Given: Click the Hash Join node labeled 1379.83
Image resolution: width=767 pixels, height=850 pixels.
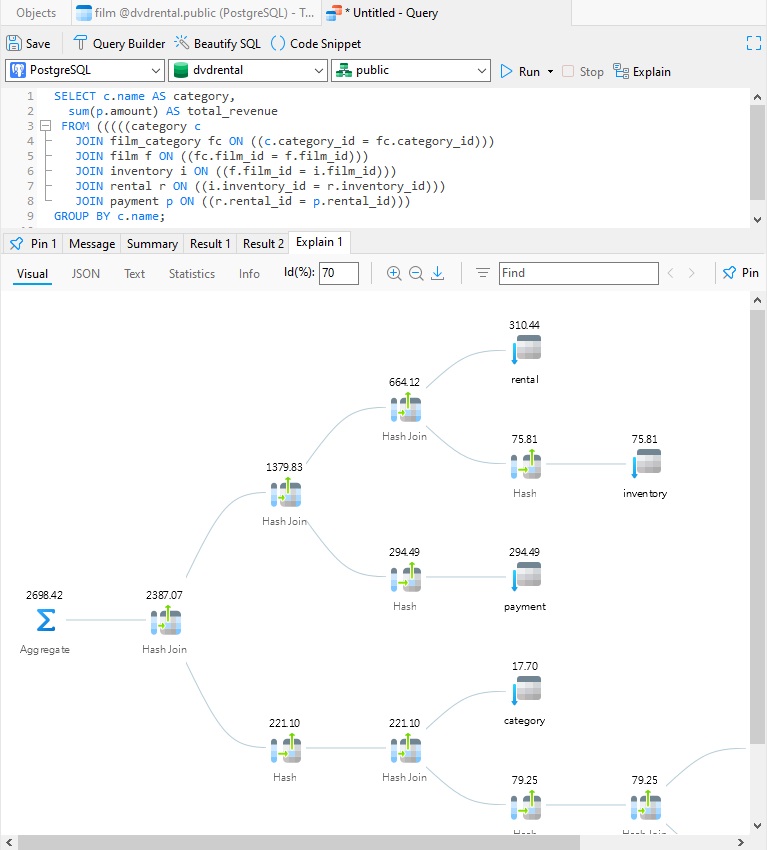Looking at the screenshot, I should 286,494.
